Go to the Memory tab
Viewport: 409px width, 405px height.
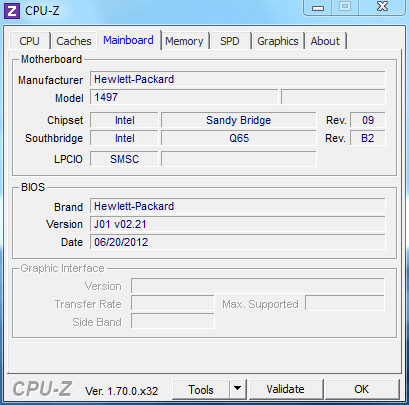[x=184, y=41]
